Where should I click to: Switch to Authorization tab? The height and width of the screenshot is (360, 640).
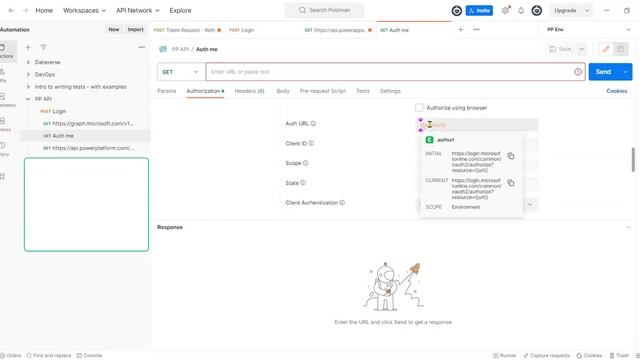tap(205, 91)
